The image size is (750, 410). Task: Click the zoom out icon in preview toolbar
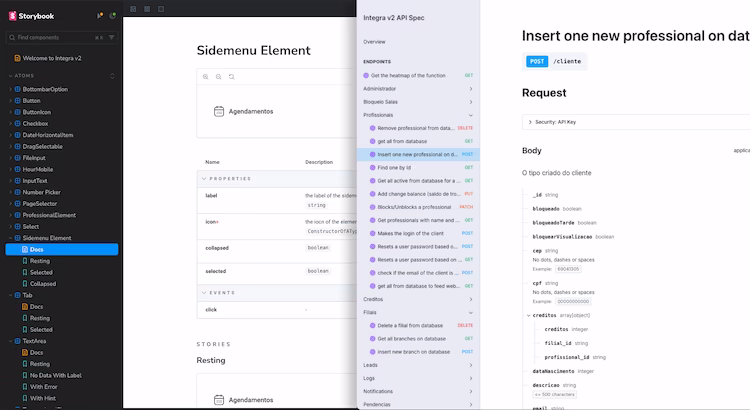(219, 77)
